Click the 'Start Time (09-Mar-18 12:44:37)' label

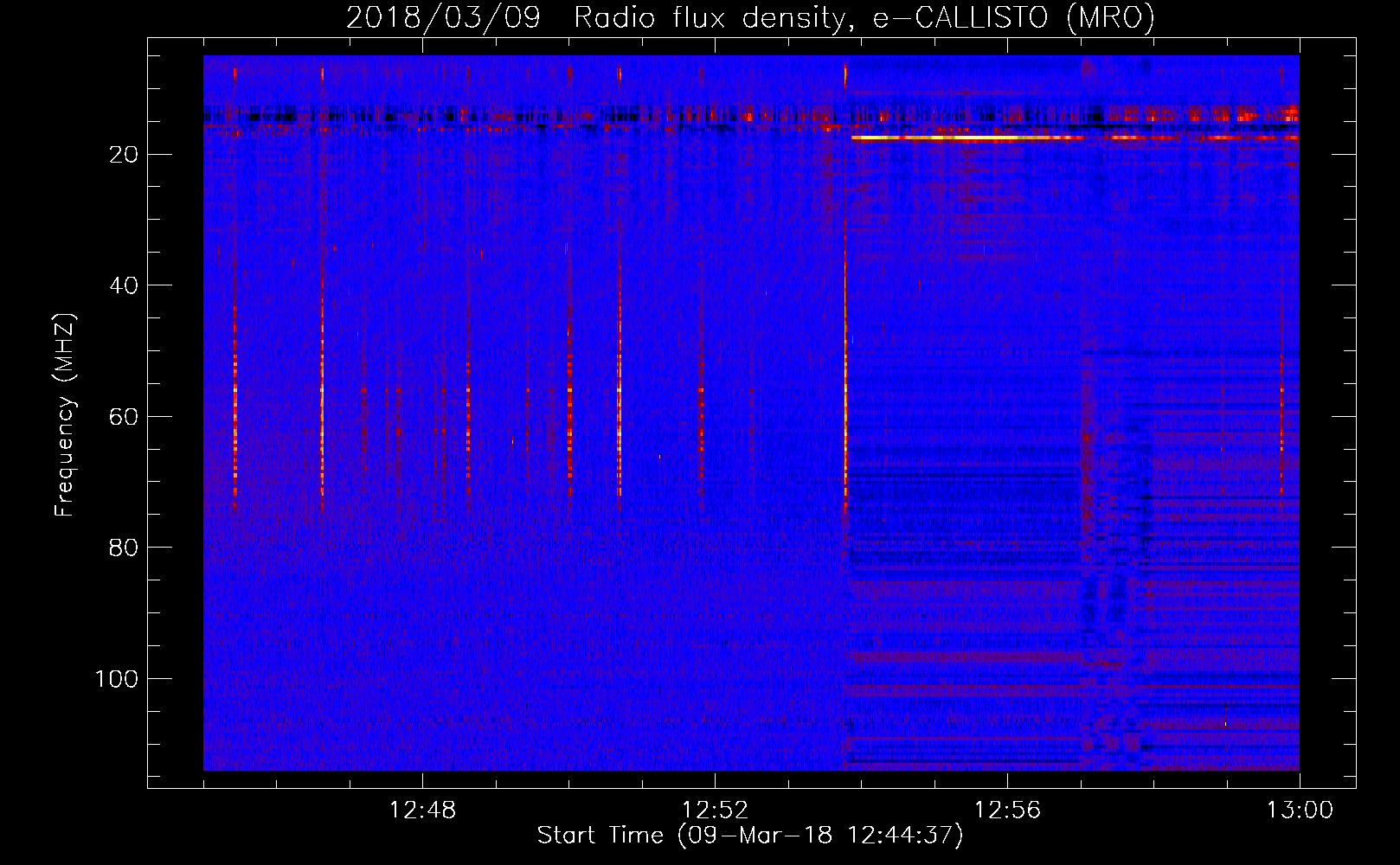750,836
